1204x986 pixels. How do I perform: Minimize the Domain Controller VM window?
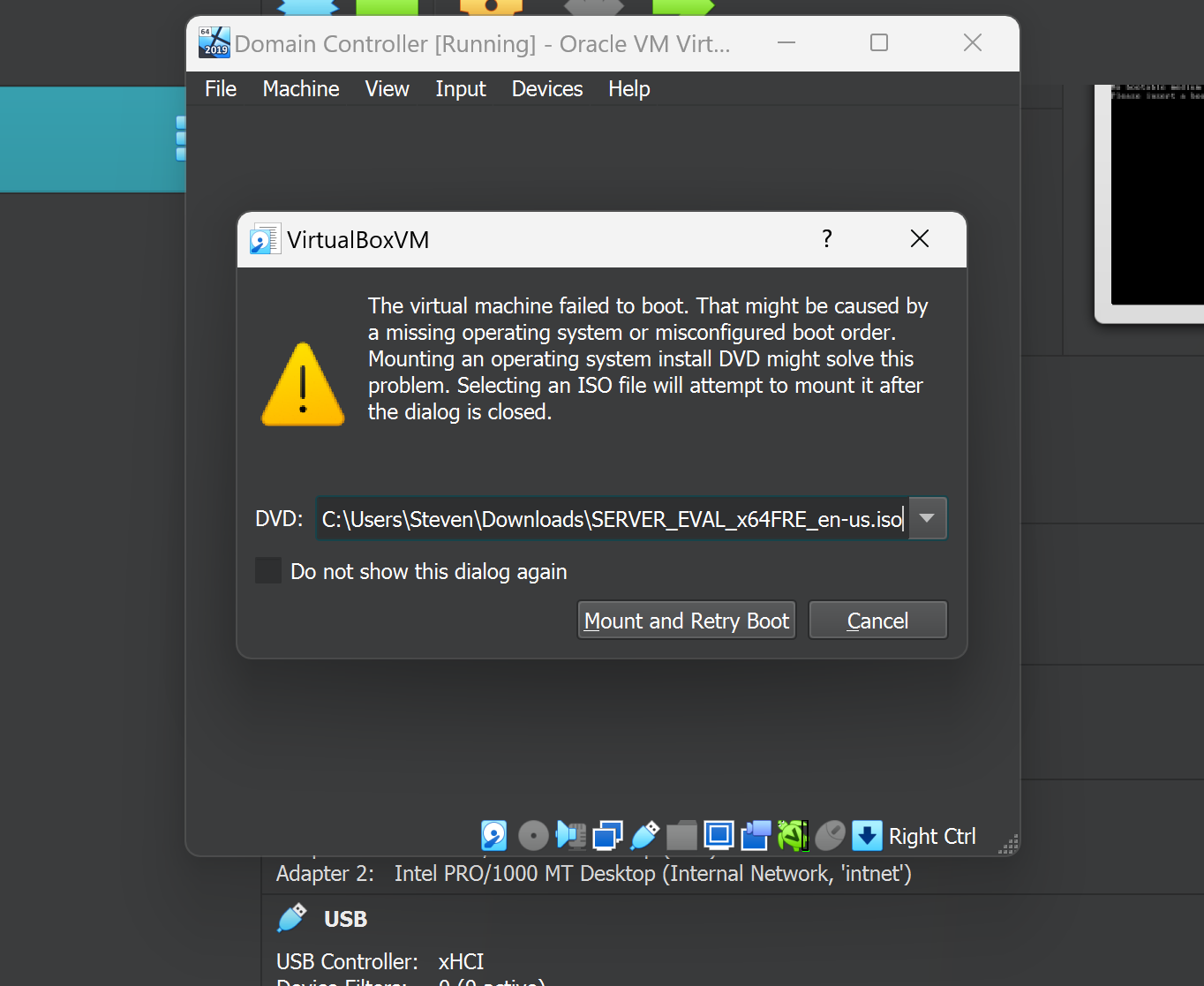tap(786, 42)
